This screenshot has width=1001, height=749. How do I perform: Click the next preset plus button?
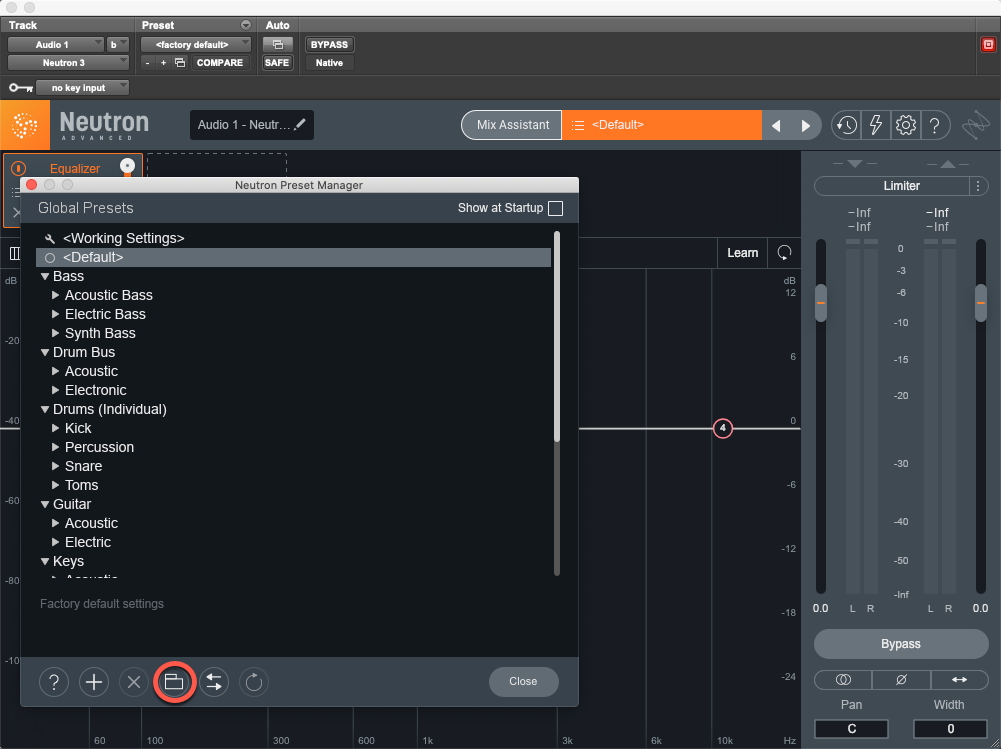(163, 63)
